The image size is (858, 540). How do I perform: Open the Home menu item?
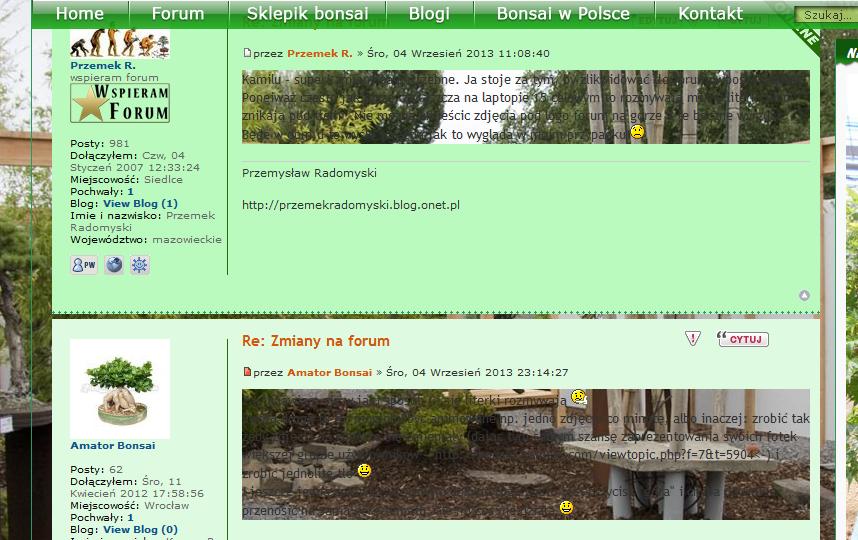[80, 14]
